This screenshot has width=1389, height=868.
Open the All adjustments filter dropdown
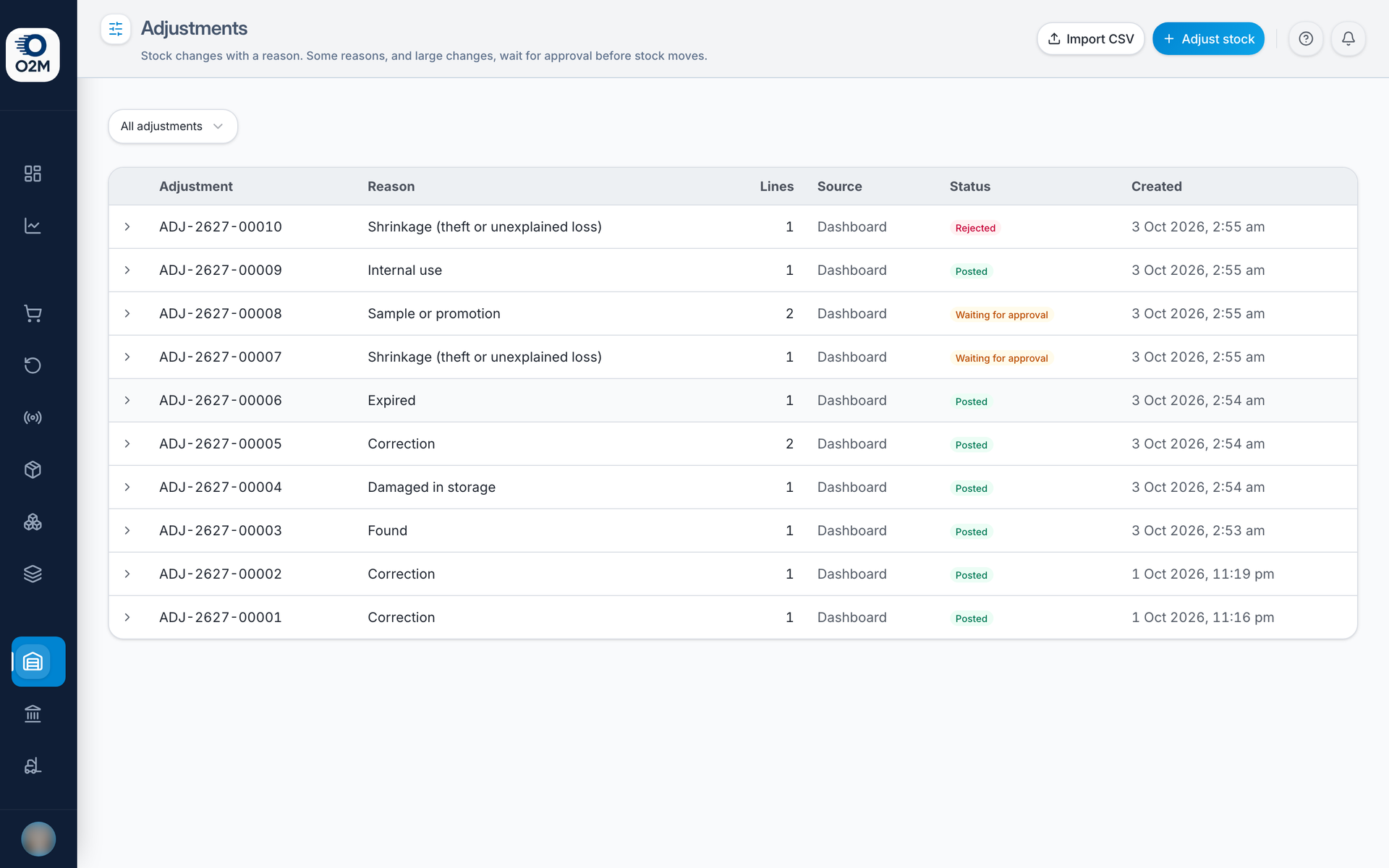click(x=173, y=127)
